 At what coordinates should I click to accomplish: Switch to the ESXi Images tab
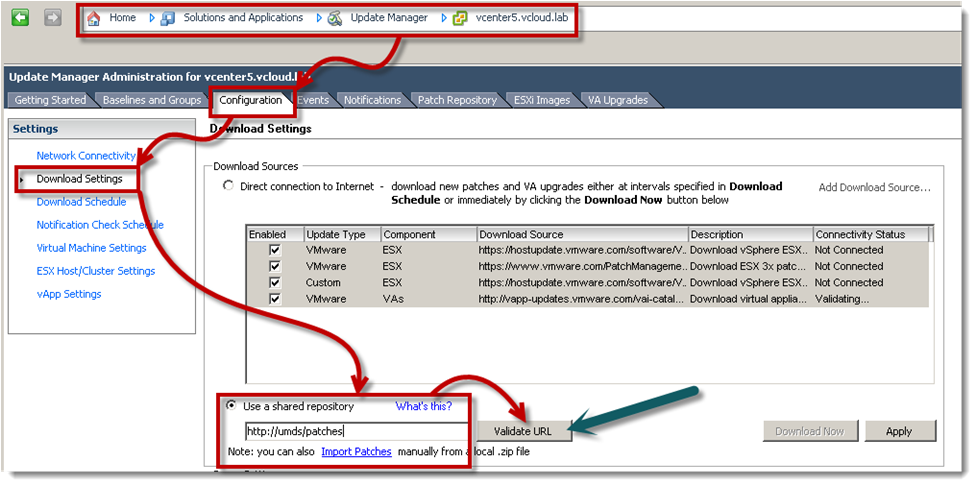(542, 100)
